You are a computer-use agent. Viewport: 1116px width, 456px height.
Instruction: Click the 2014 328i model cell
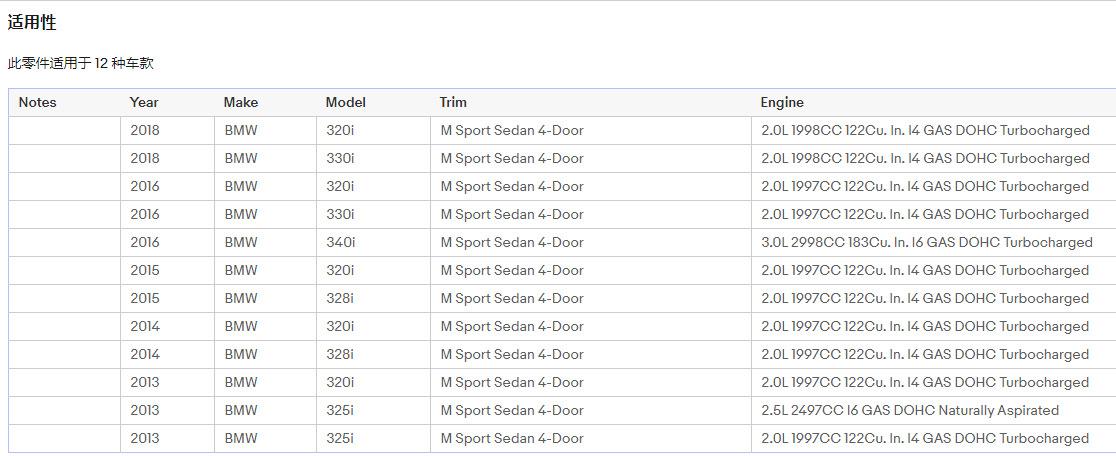tap(340, 354)
